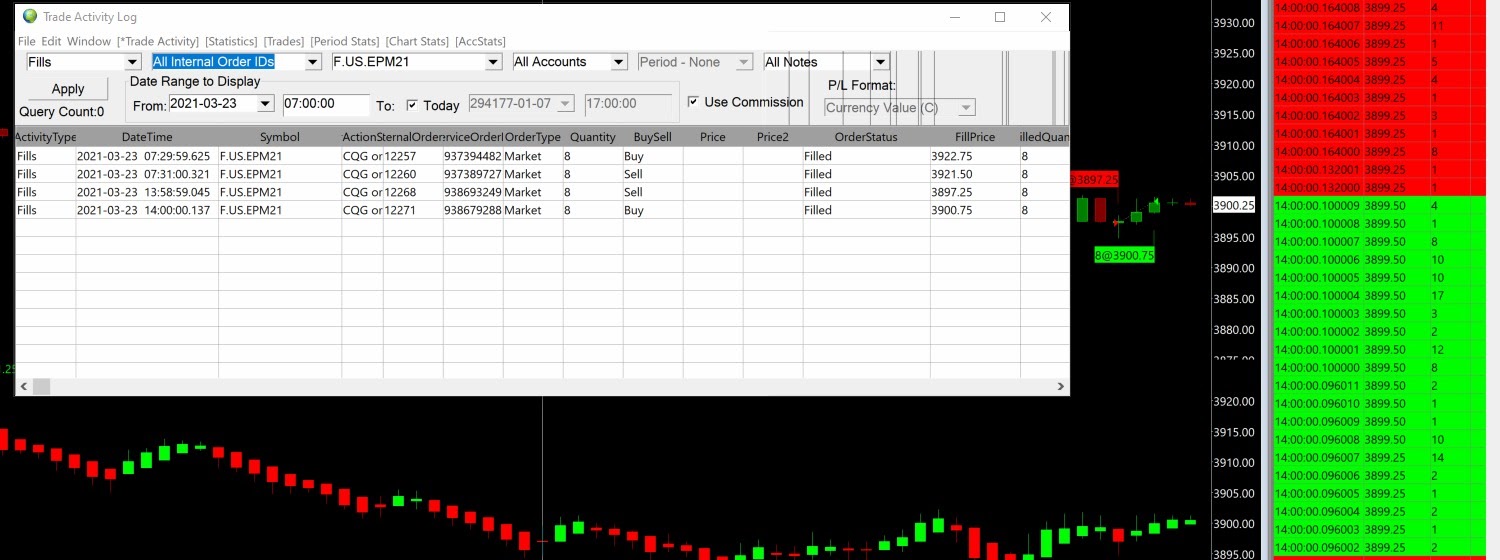
Task: Click the horizontal scrollbar left arrow
Action: click(x=23, y=386)
